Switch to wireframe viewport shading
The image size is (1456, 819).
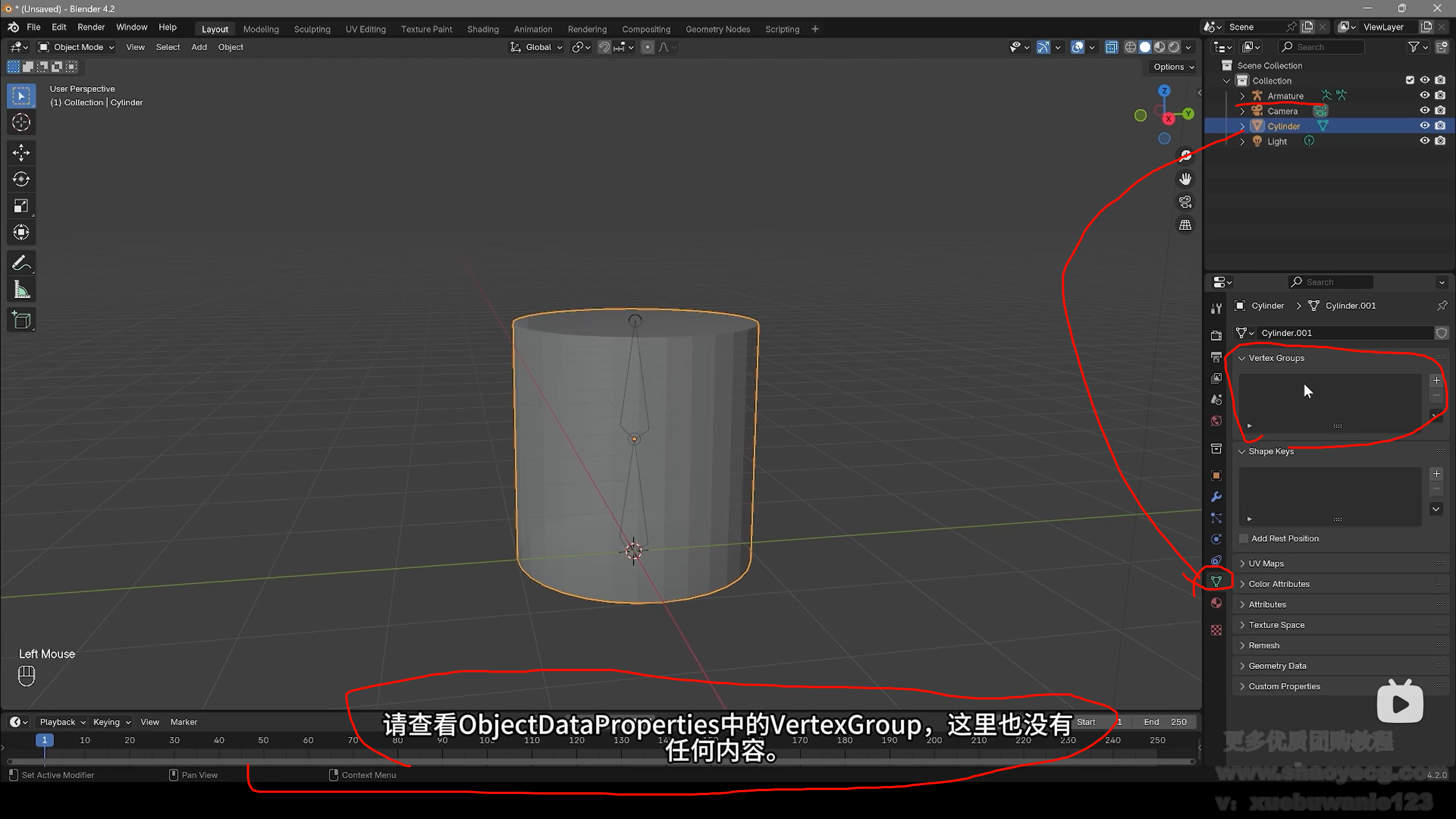1131,47
